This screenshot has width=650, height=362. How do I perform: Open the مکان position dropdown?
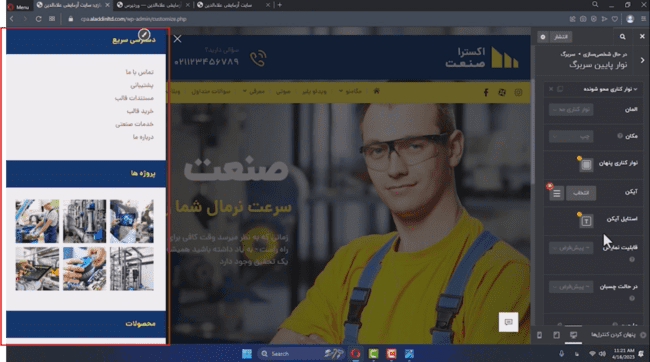(x=571, y=136)
